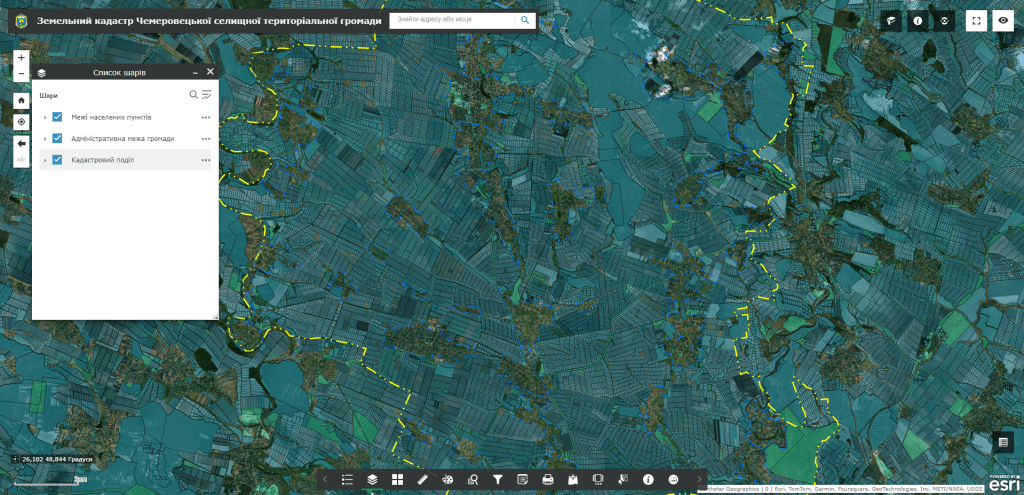This screenshot has width=1024, height=495.
Task: Search layers in the layer list panel
Action: [193, 95]
